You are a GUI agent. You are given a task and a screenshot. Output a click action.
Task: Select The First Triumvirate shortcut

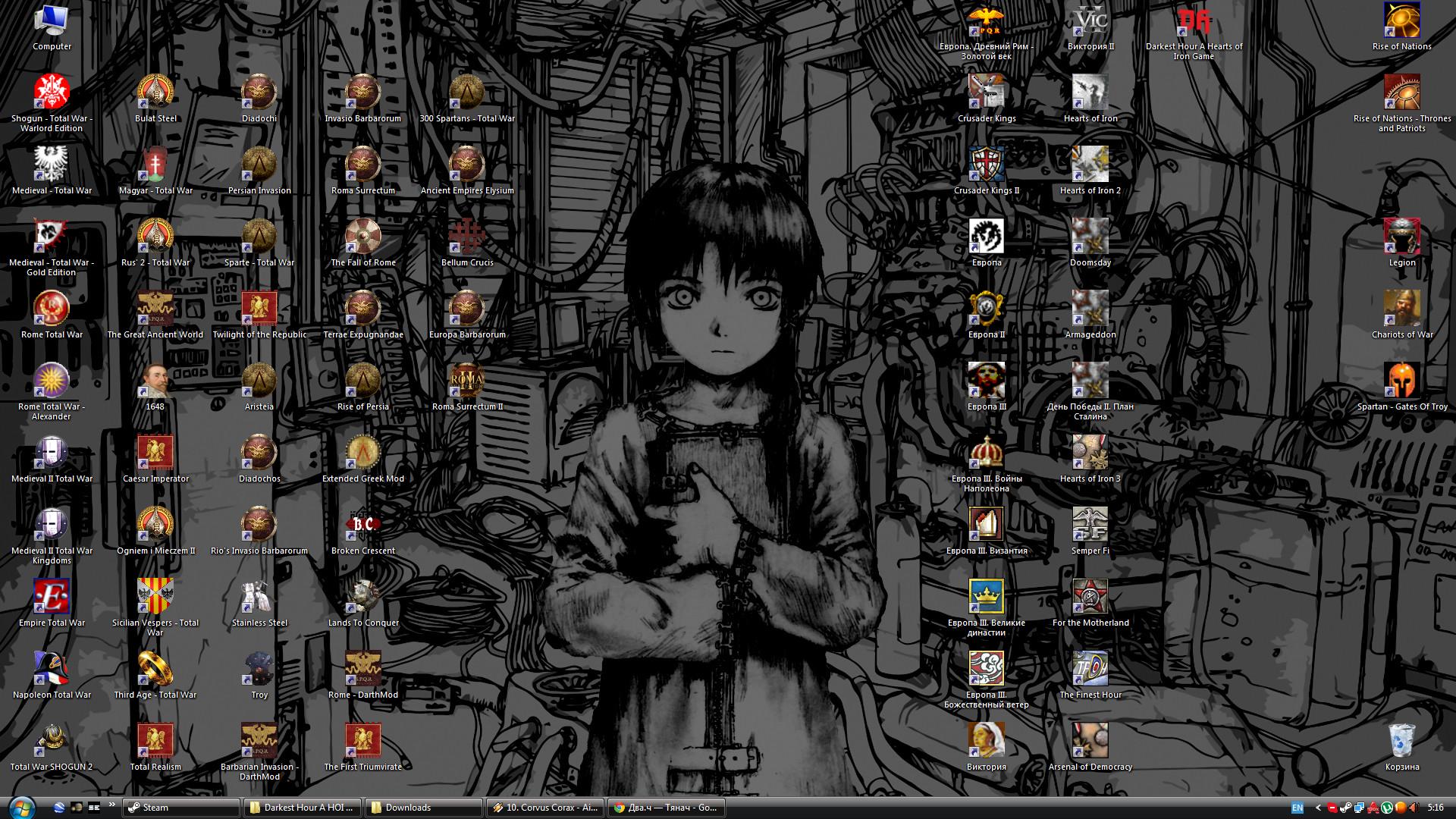362,747
